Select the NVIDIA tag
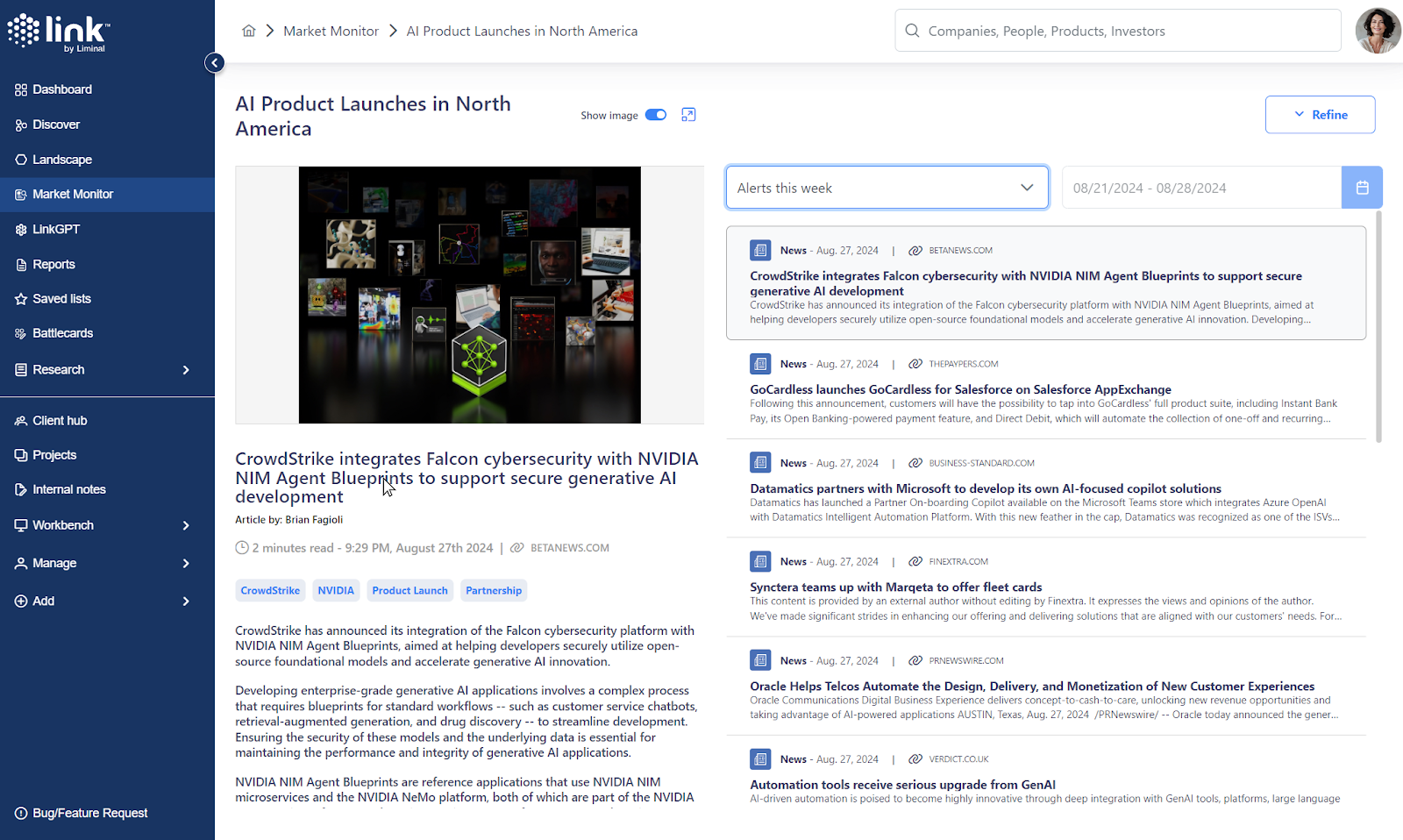The image size is (1403, 840). tap(336, 590)
